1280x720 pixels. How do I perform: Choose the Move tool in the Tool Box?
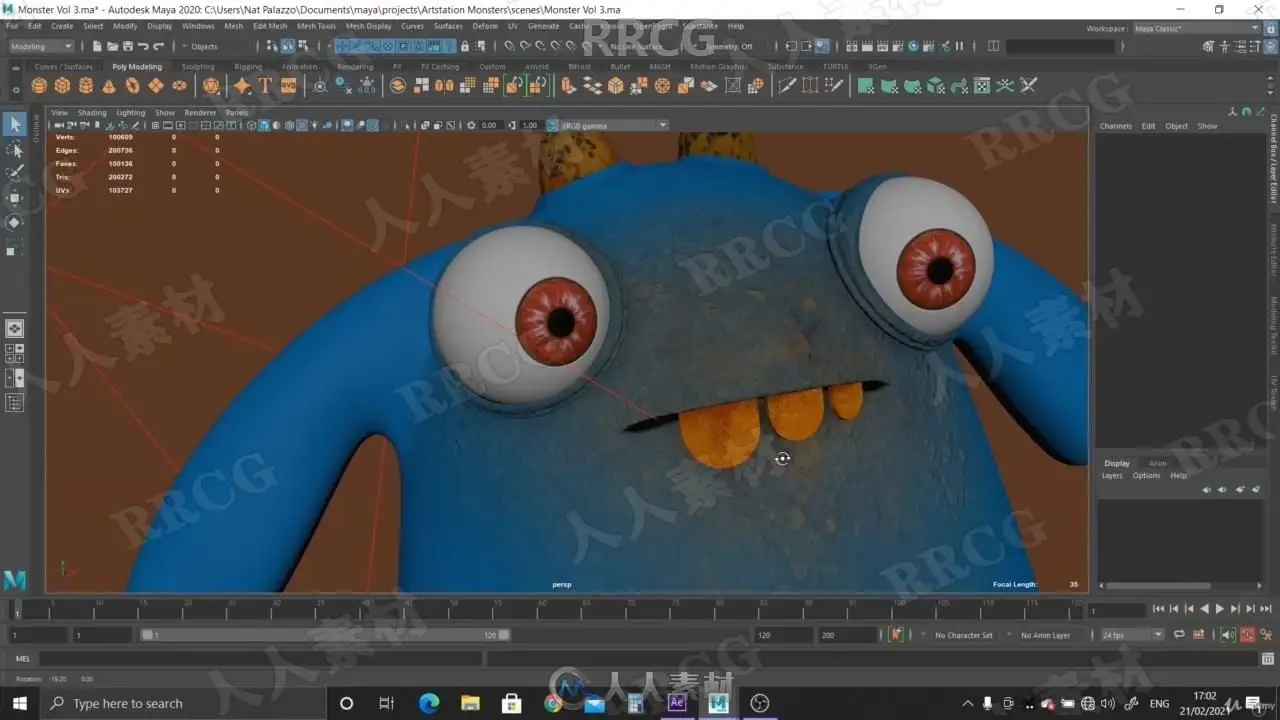point(15,198)
